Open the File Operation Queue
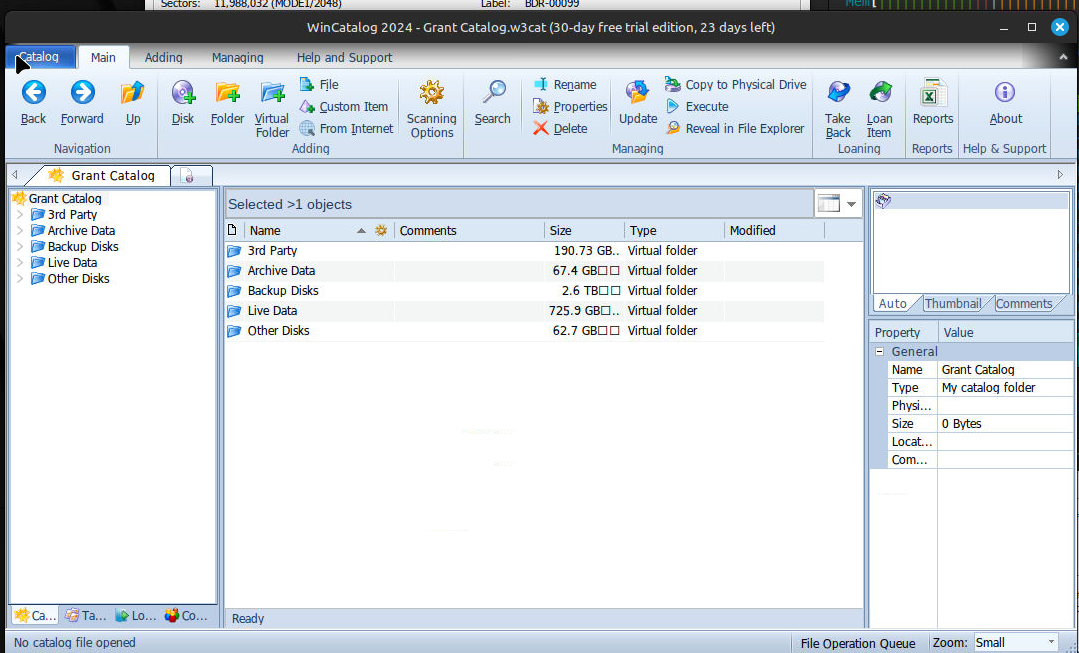The image size is (1079, 653). click(x=857, y=643)
